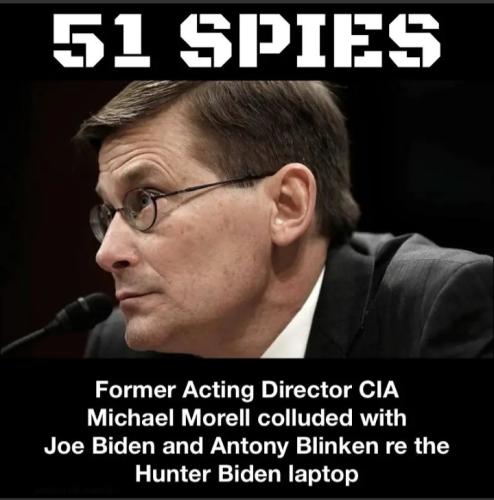494x500 pixels.
Task: Click the word "CIA" in the caption
Action: pos(379,389)
